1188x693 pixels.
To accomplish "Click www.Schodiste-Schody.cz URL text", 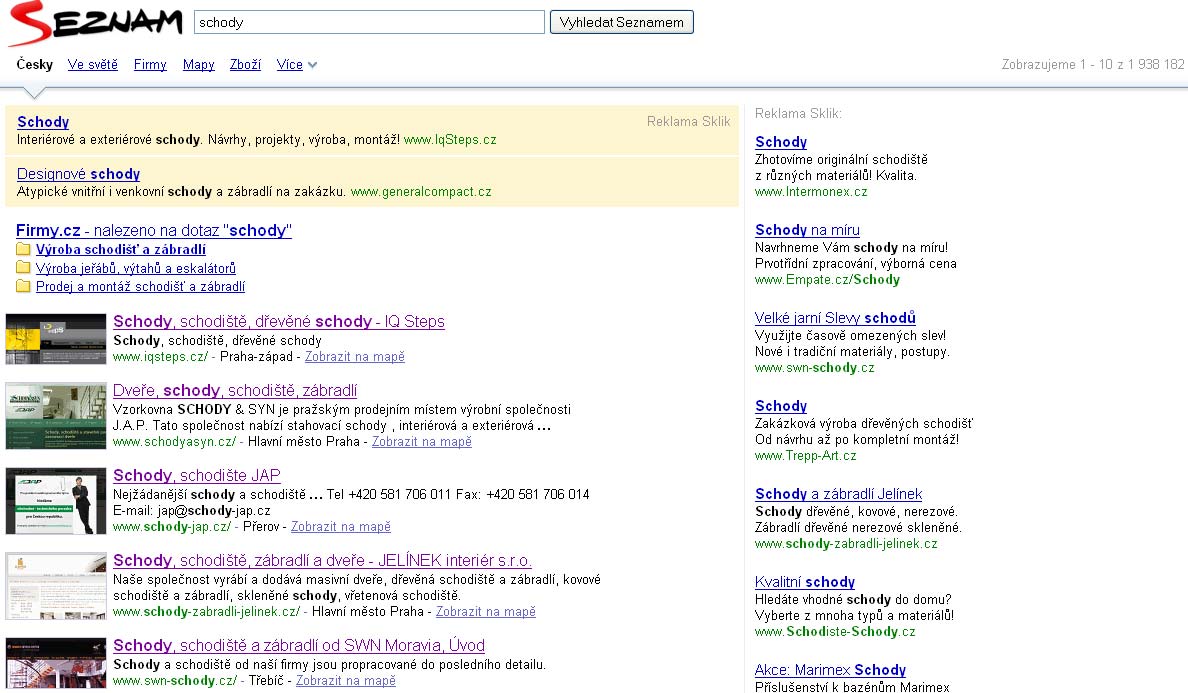I will pos(835,631).
